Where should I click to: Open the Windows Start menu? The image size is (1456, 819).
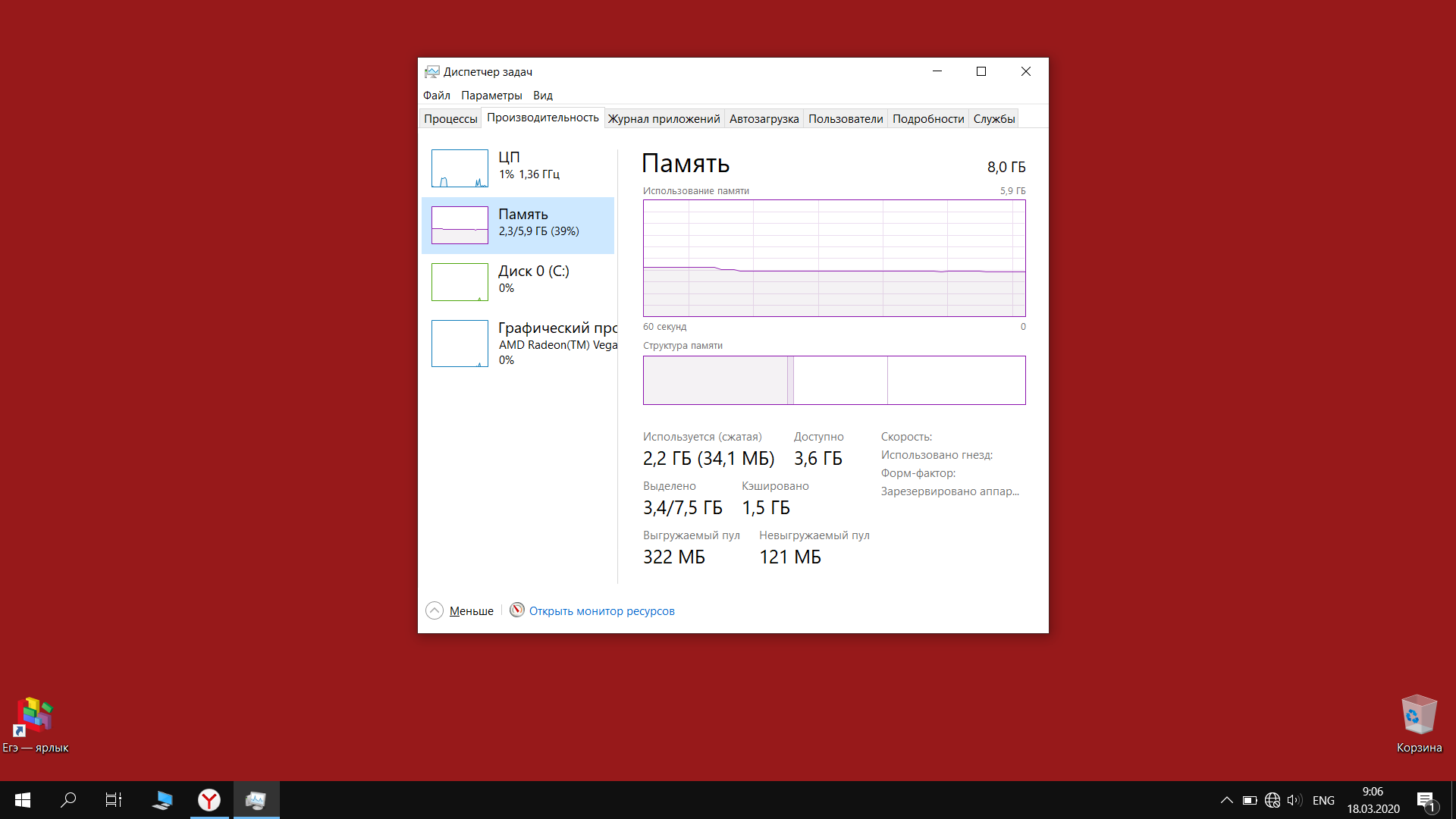tap(23, 800)
